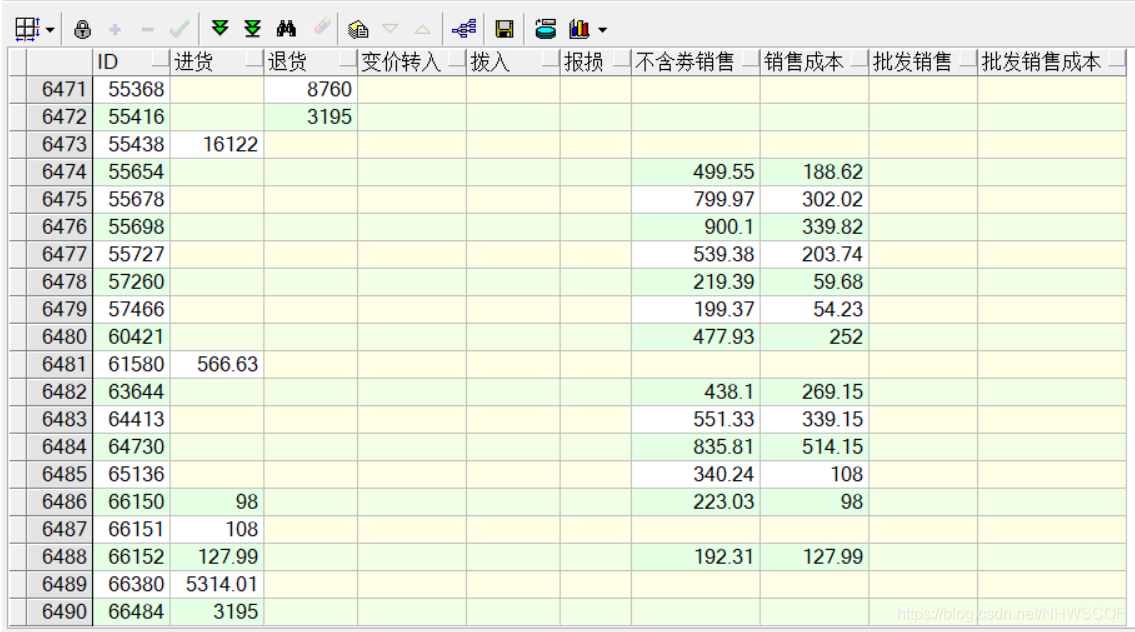This screenshot has height=632, width=1135.
Task: Click the sales value 499.55
Action: (696, 172)
